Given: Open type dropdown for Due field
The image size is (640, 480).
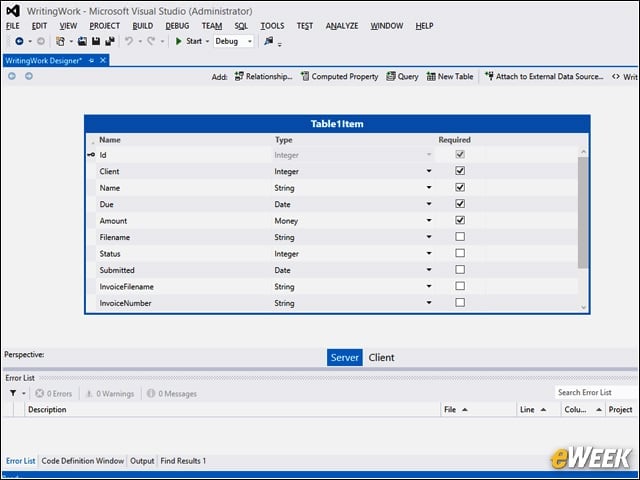Looking at the screenshot, I should pos(429,204).
